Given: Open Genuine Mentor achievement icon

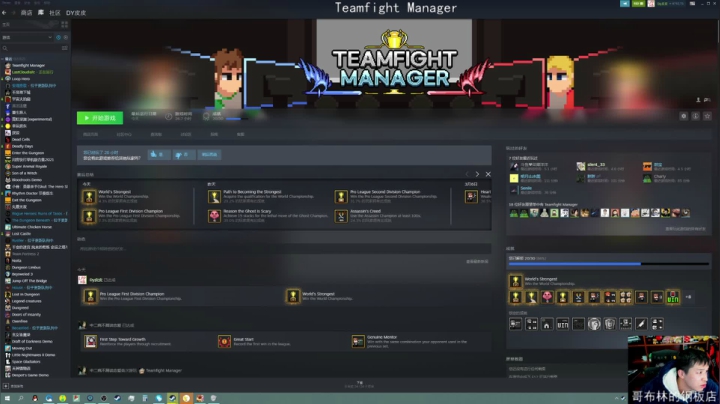Looking at the screenshot, I should pyautogui.click(x=358, y=342).
